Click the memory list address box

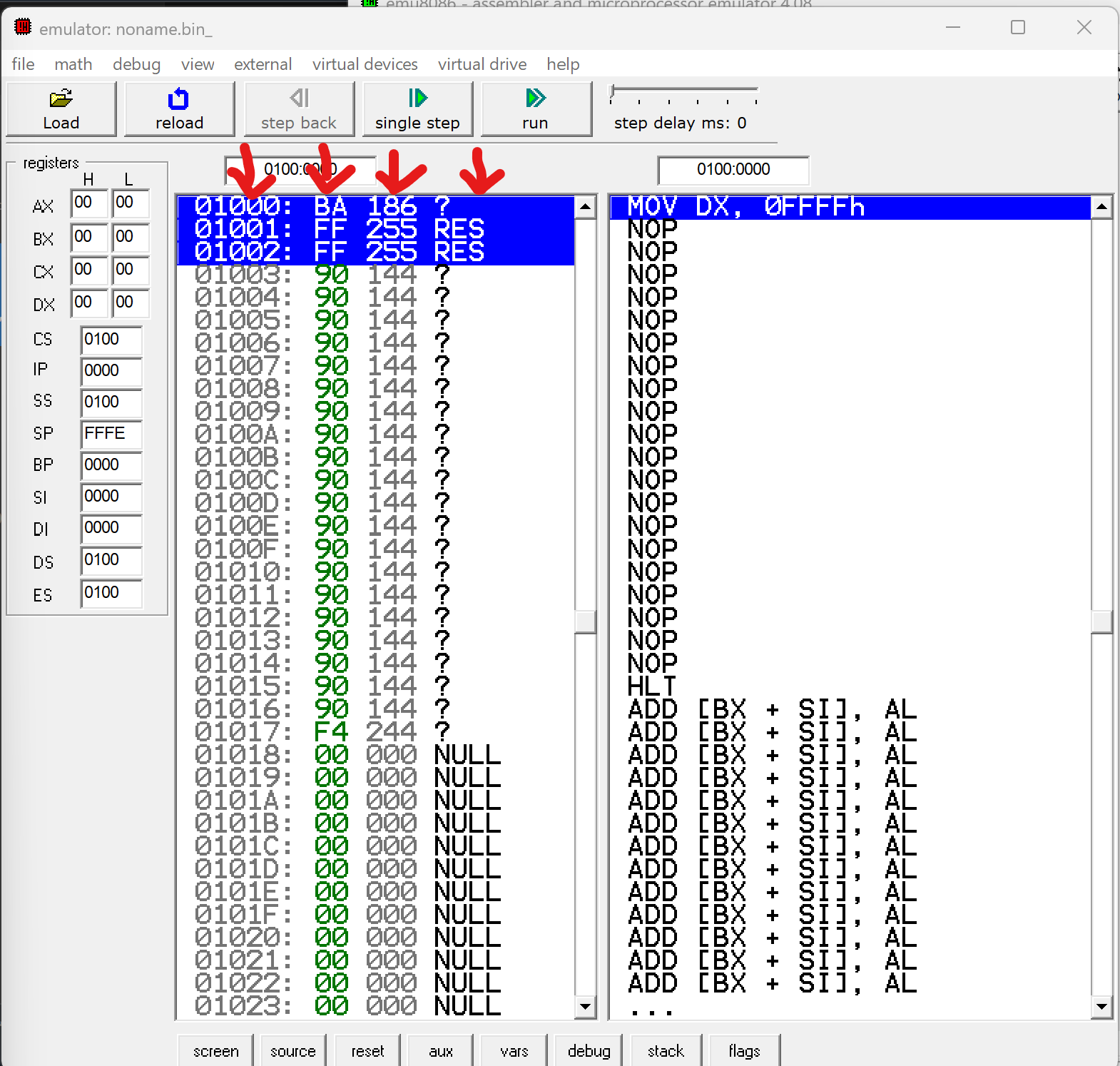coord(300,170)
